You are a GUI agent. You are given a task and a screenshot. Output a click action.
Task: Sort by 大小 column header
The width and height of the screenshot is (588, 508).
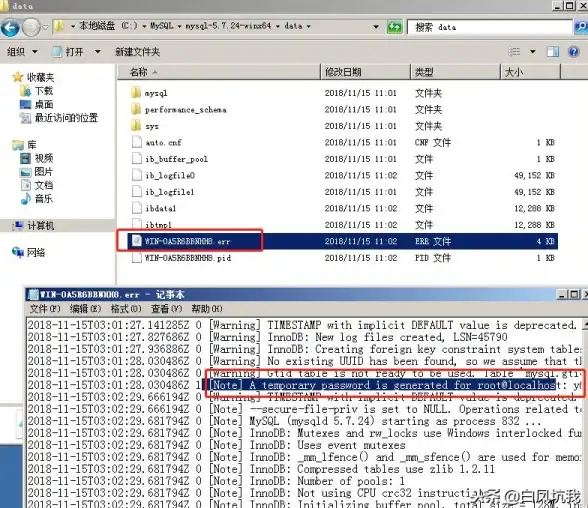530,72
